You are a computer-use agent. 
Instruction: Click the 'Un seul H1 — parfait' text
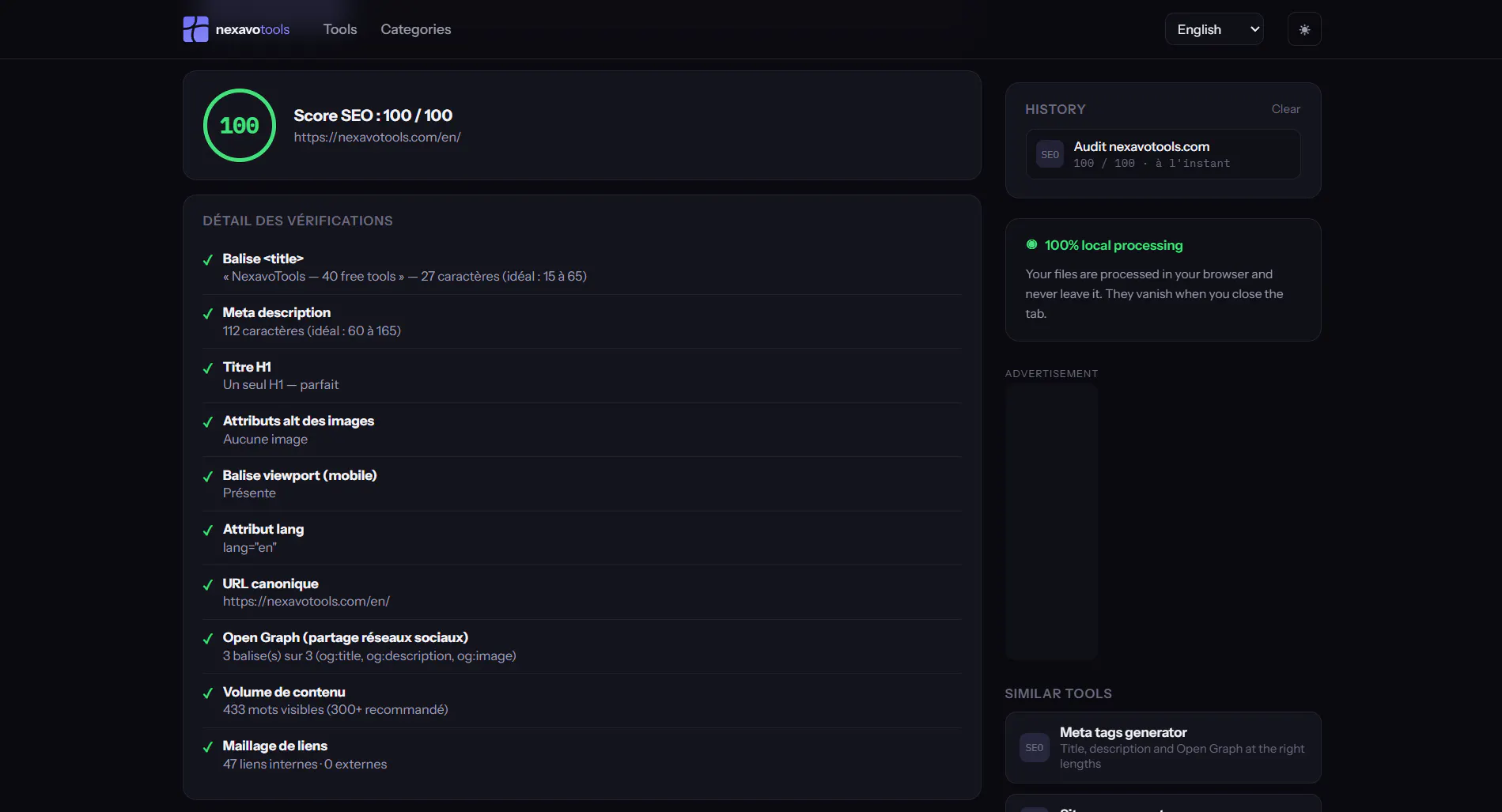(281, 384)
